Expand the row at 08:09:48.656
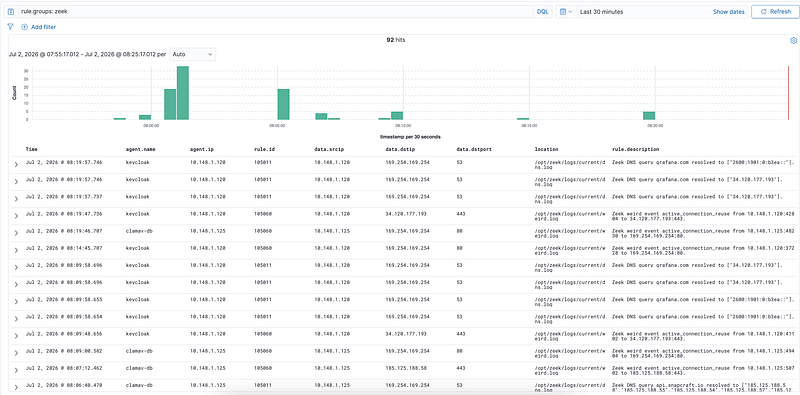Screen dimensions: 800x395 [16, 336]
